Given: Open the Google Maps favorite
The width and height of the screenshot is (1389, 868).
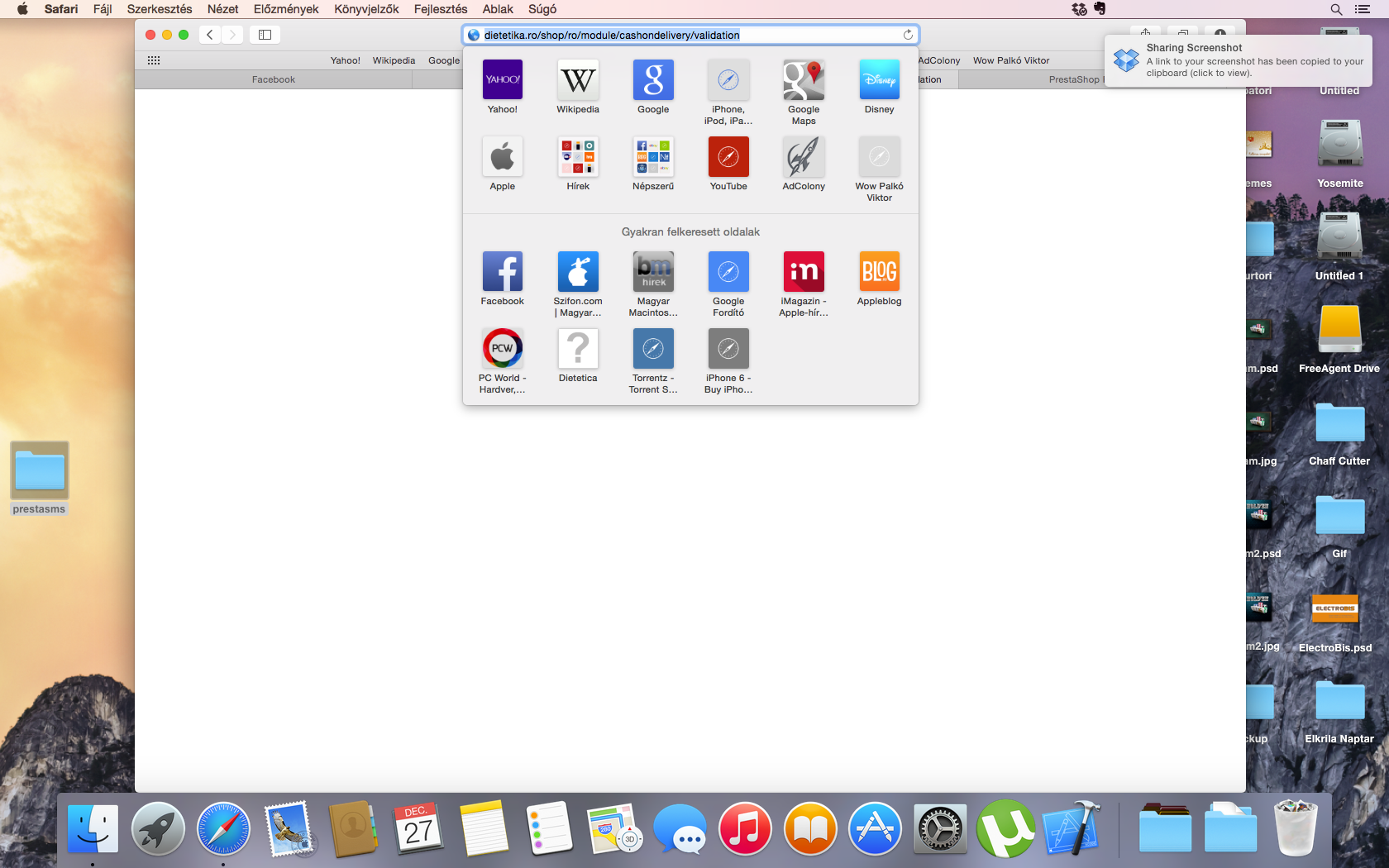Looking at the screenshot, I should pos(804,79).
